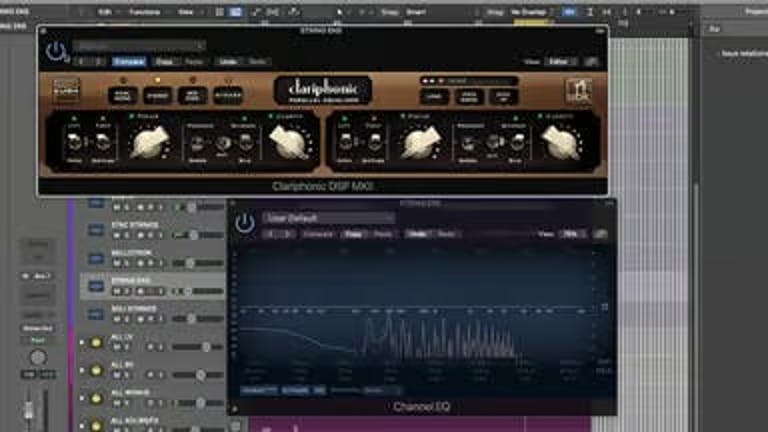The height and width of the screenshot is (432, 768).
Task: Click Undo in the Channel EQ header
Action: (x=417, y=234)
